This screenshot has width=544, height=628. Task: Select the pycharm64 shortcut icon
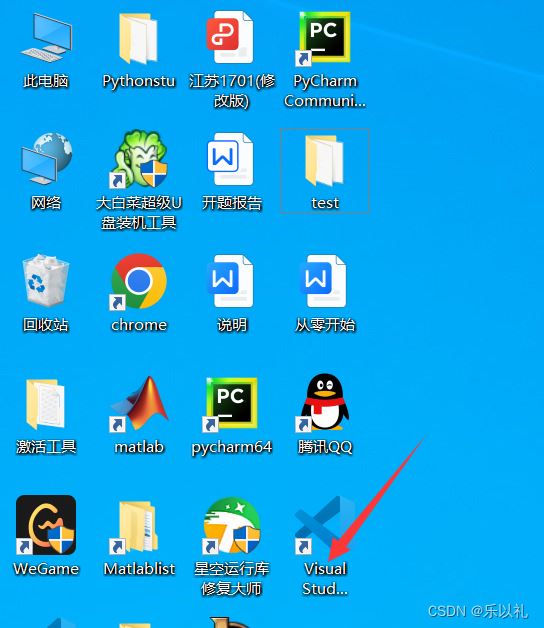(x=231, y=405)
